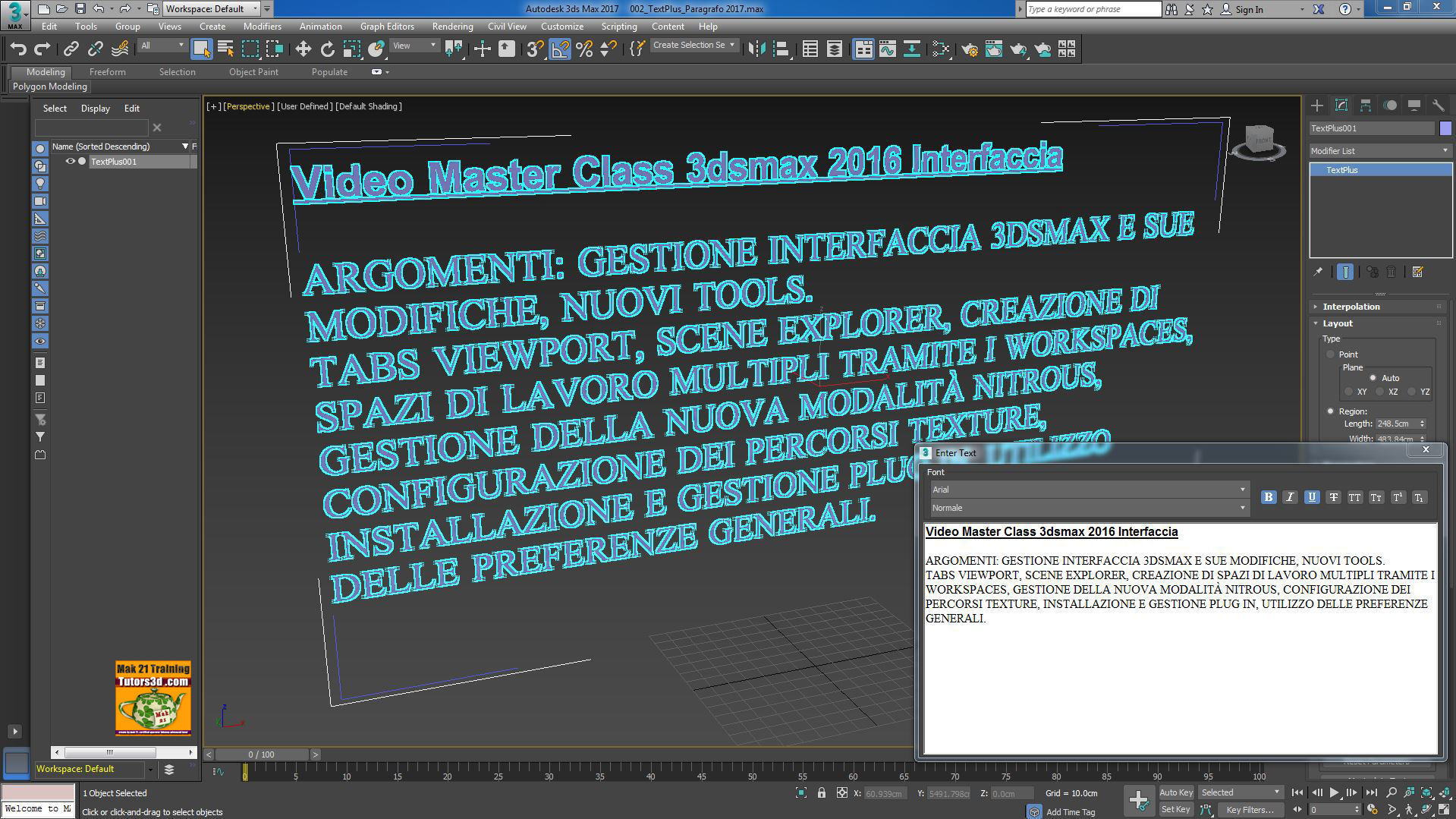
Task: Toggle Underline in Enter Text dialog
Action: 1311,497
